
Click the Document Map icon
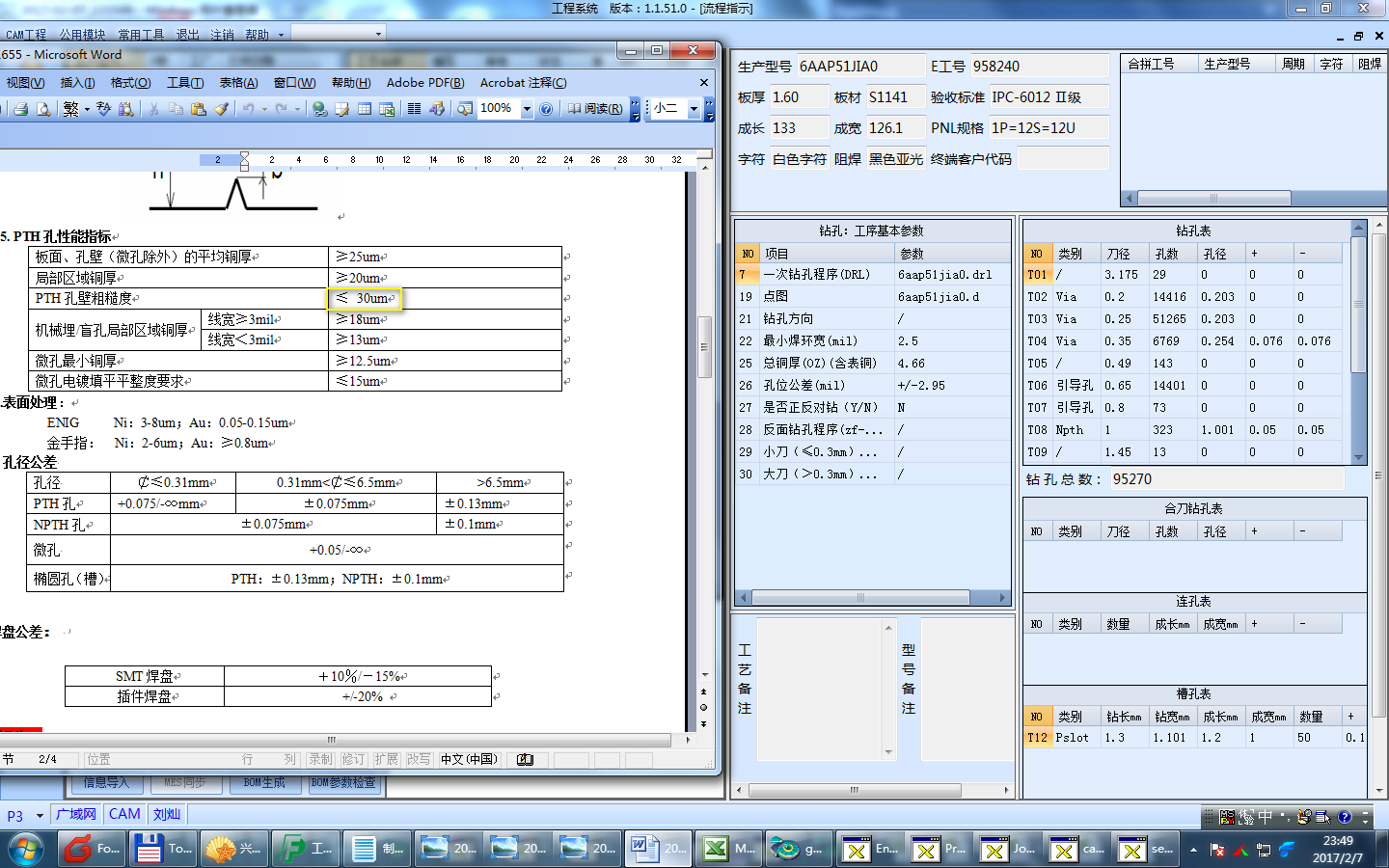pyautogui.click(x=465, y=109)
